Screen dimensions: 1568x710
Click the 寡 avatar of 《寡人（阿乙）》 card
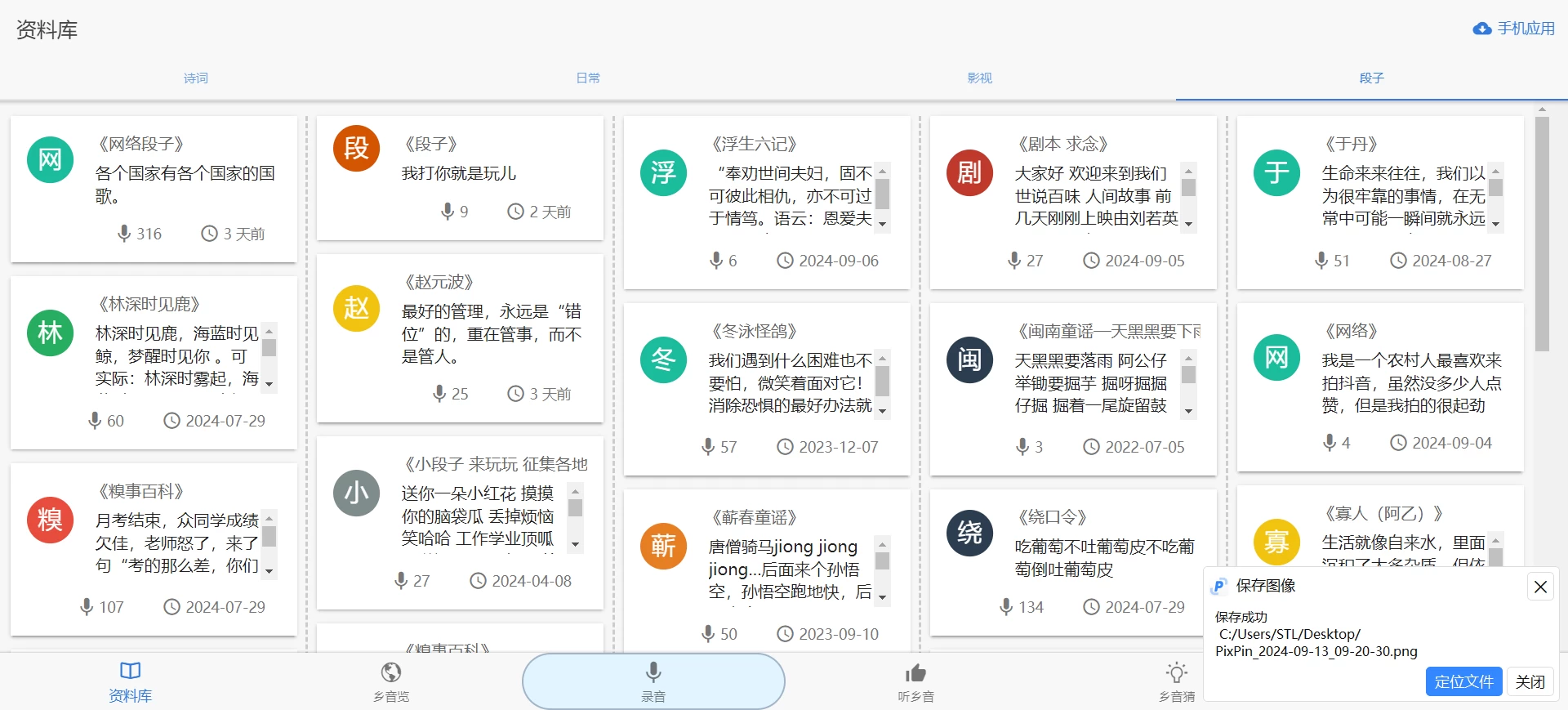[1277, 542]
